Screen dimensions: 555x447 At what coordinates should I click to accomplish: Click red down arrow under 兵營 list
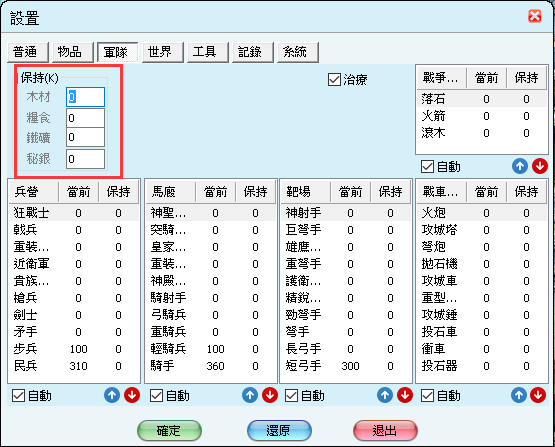click(132, 395)
